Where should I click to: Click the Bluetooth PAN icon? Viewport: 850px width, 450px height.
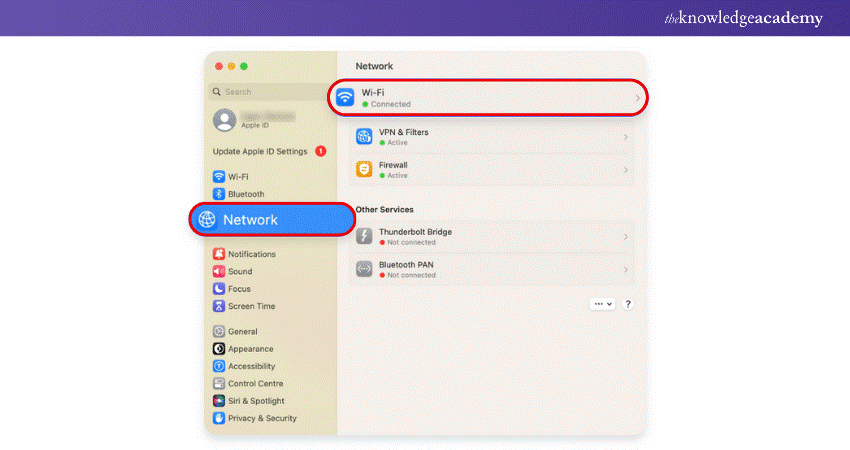(x=364, y=269)
